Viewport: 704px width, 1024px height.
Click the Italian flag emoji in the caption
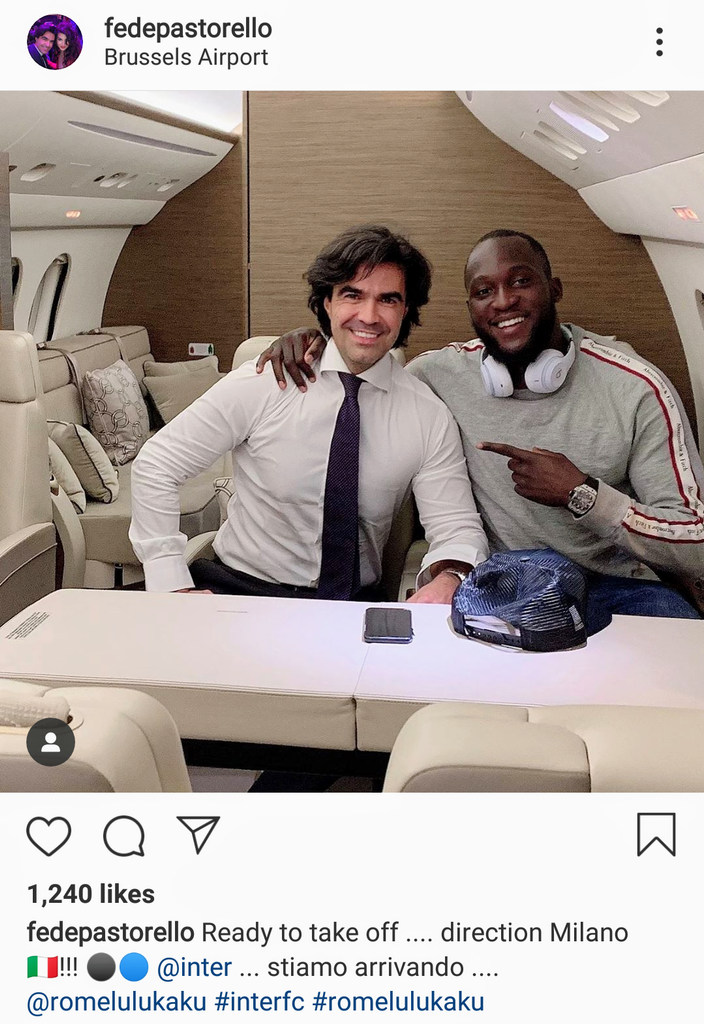click(42, 967)
